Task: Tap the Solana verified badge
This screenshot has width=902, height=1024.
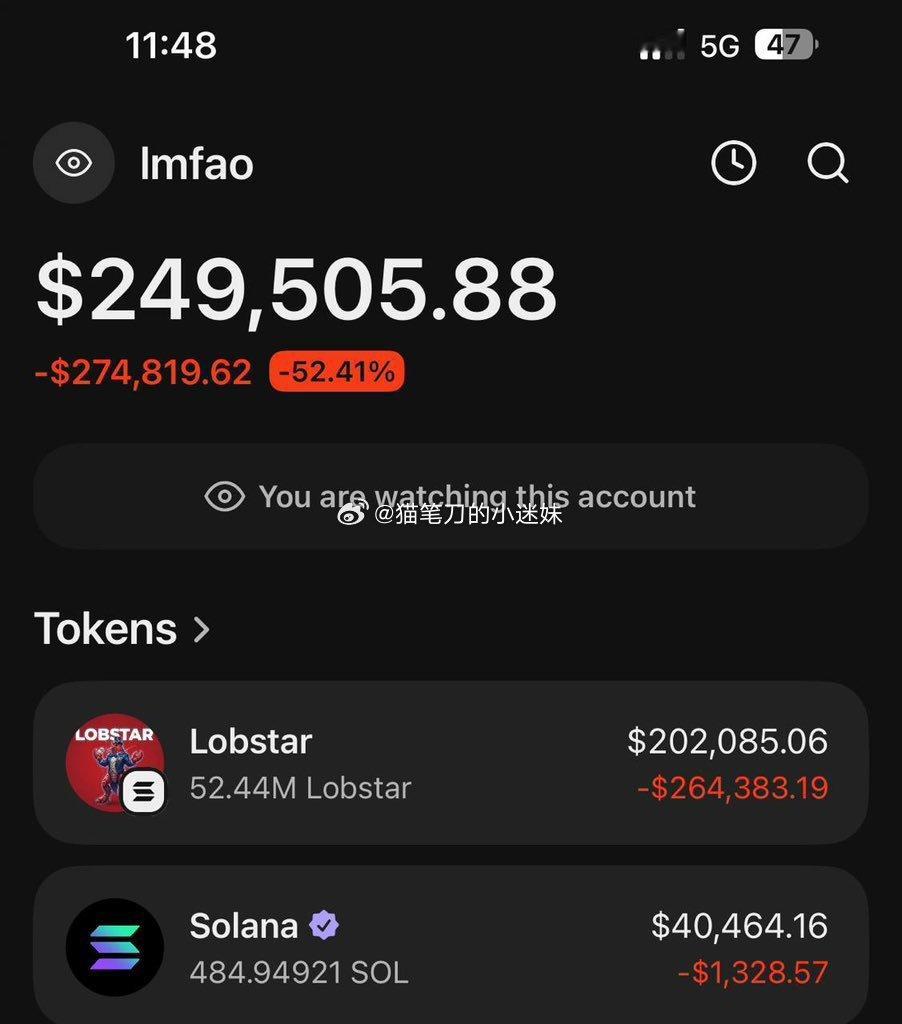Action: pos(323,926)
